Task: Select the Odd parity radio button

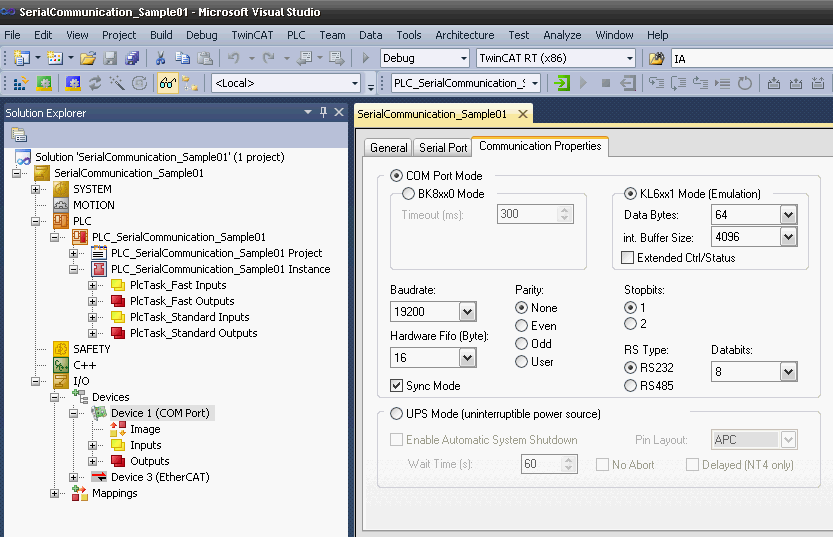Action: click(x=522, y=344)
